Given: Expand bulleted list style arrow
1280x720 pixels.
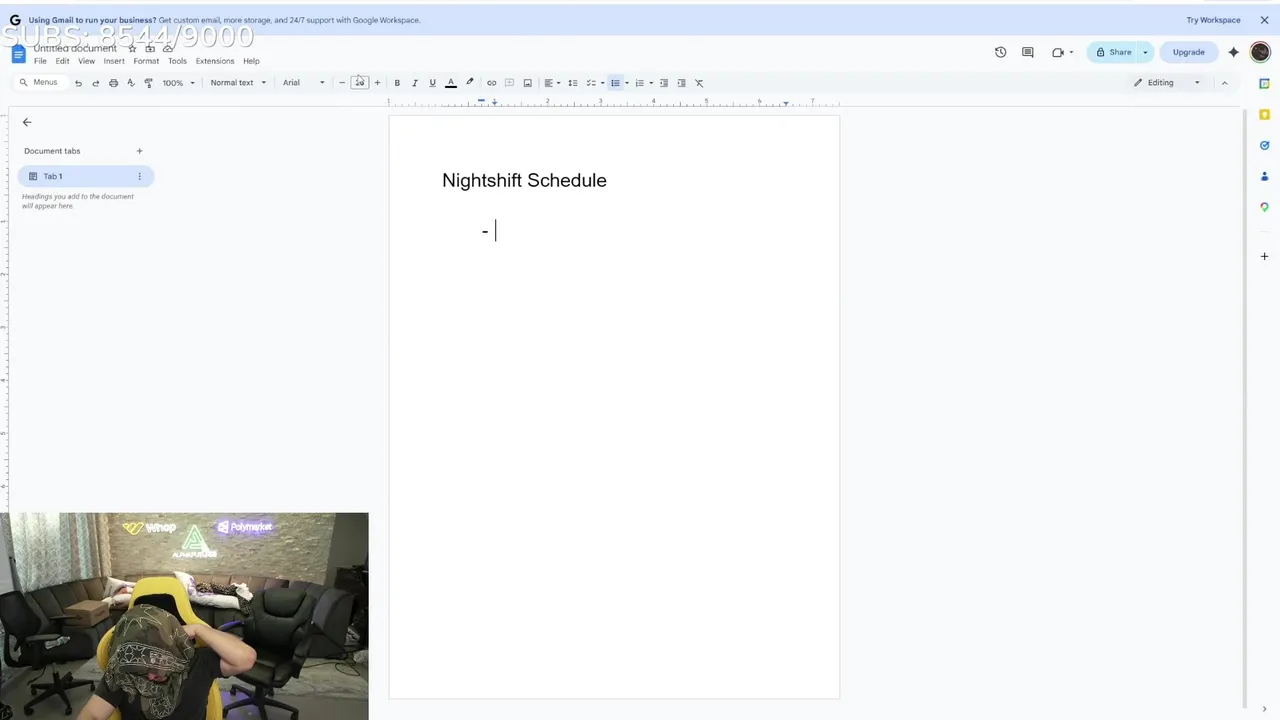Looking at the screenshot, I should pos(627,83).
